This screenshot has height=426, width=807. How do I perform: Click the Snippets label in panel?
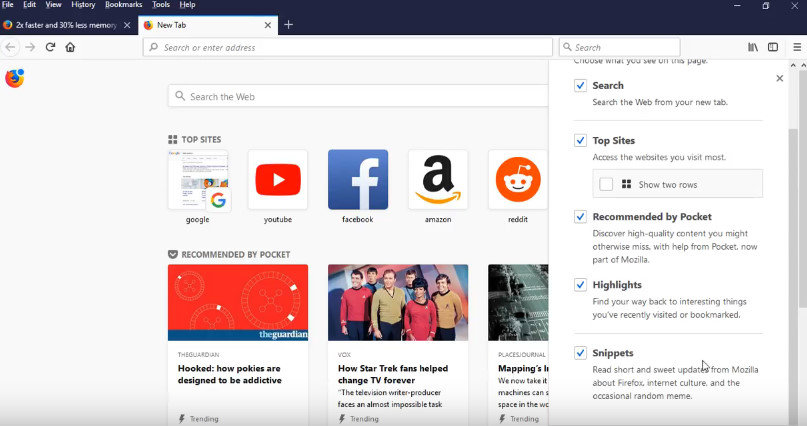point(612,353)
